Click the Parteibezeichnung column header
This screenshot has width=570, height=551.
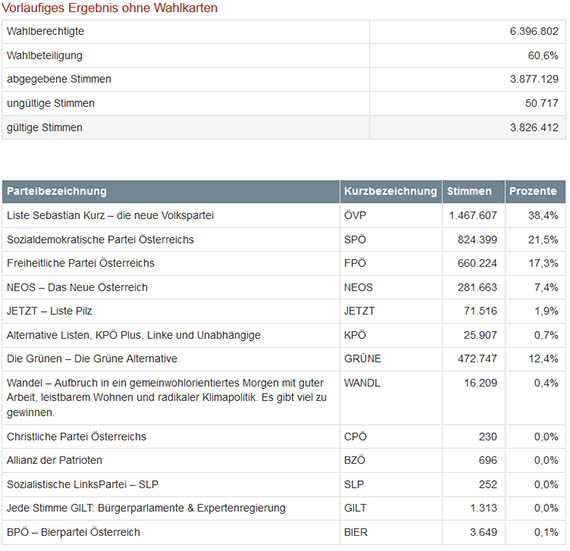pyautogui.click(x=171, y=191)
